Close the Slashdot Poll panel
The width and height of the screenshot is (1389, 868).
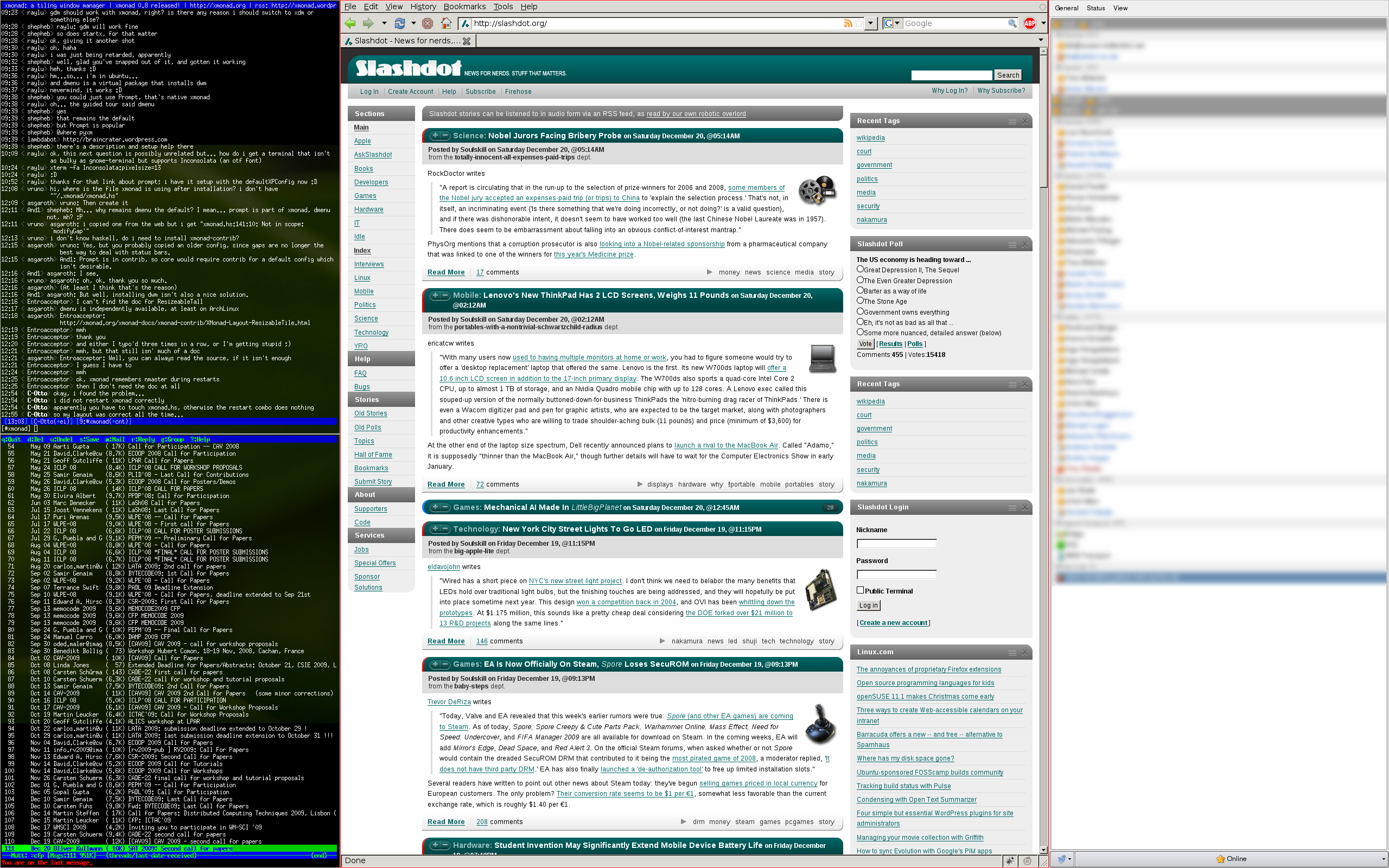click(x=1024, y=245)
